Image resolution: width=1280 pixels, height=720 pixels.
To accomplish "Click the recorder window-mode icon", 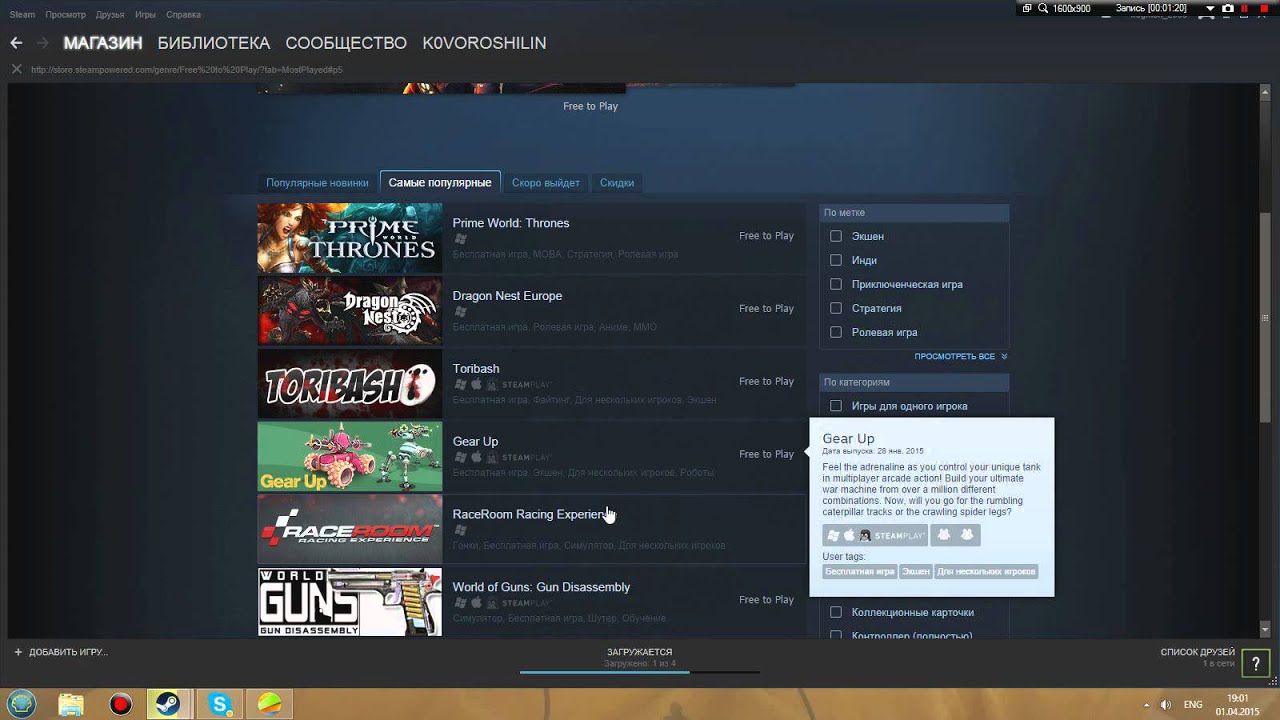I will pos(1027,8).
